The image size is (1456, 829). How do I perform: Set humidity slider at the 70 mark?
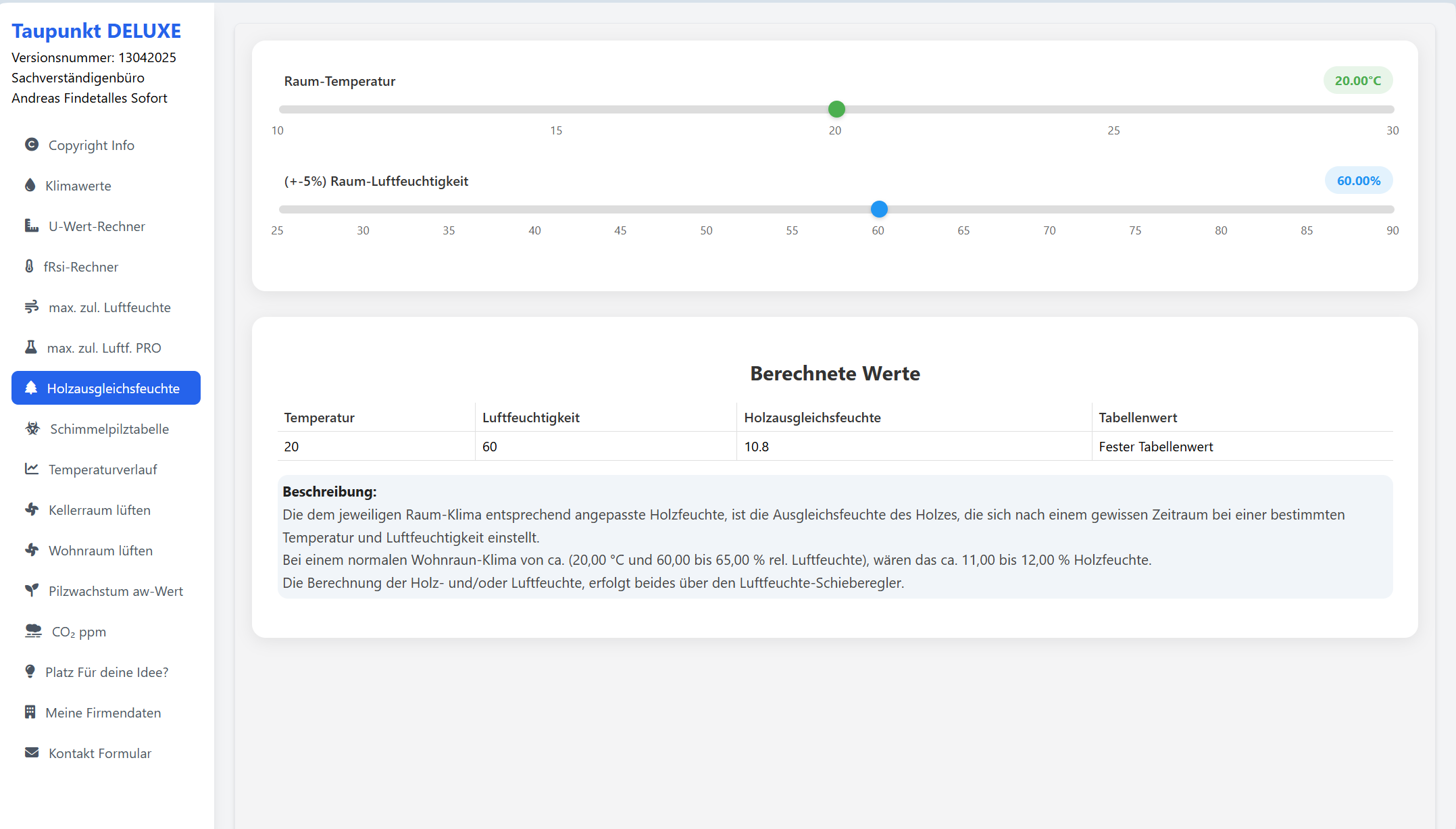point(1050,209)
